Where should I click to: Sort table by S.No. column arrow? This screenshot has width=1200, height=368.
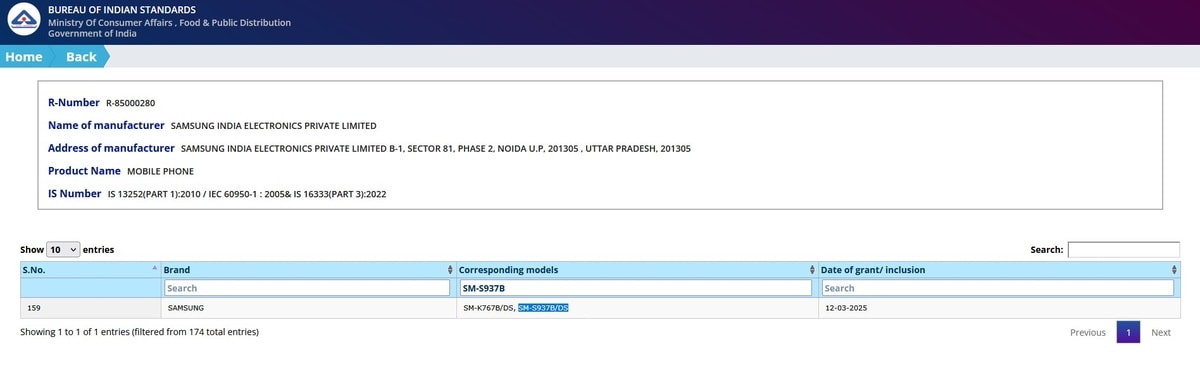155,270
